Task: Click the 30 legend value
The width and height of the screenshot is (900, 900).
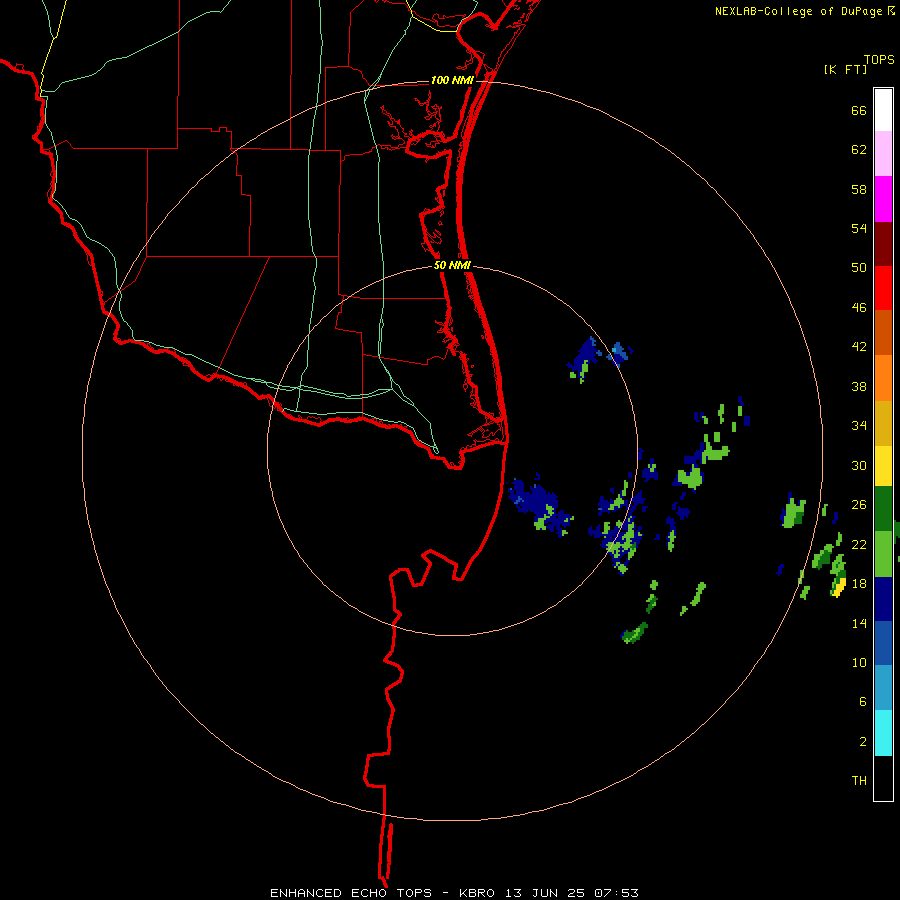Action: point(859,465)
